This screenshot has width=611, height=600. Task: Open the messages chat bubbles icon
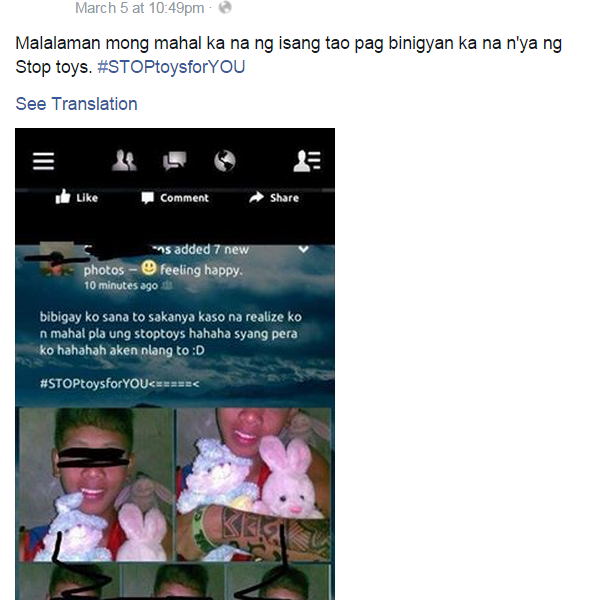[174, 161]
